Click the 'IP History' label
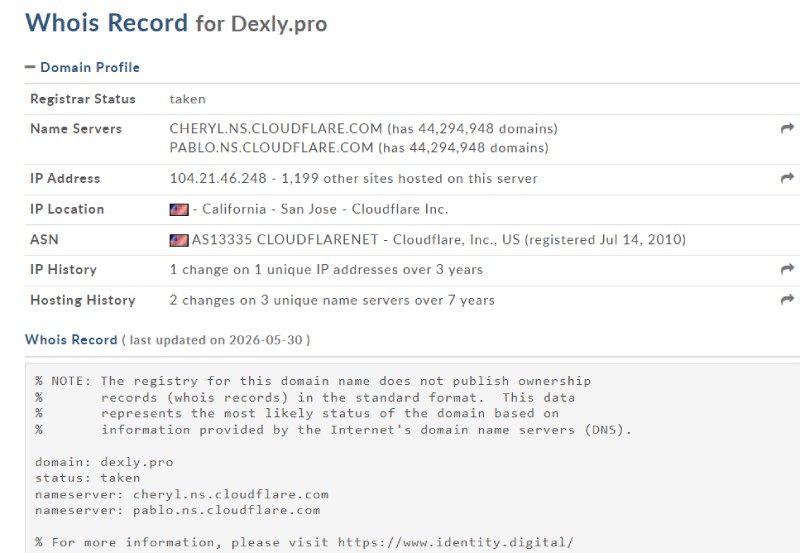Image resolution: width=800 pixels, height=553 pixels. click(x=63, y=269)
